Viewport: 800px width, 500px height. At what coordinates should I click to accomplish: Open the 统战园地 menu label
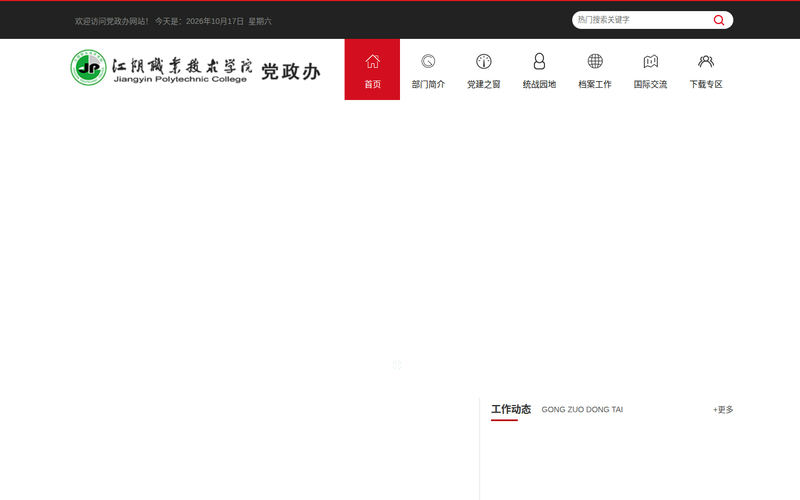[x=539, y=84]
